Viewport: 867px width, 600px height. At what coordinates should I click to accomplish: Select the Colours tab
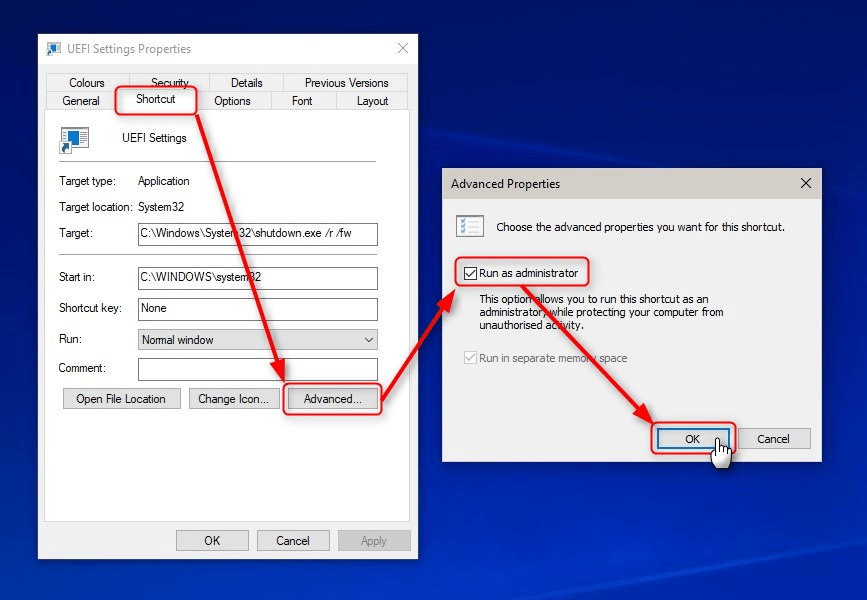[87, 82]
